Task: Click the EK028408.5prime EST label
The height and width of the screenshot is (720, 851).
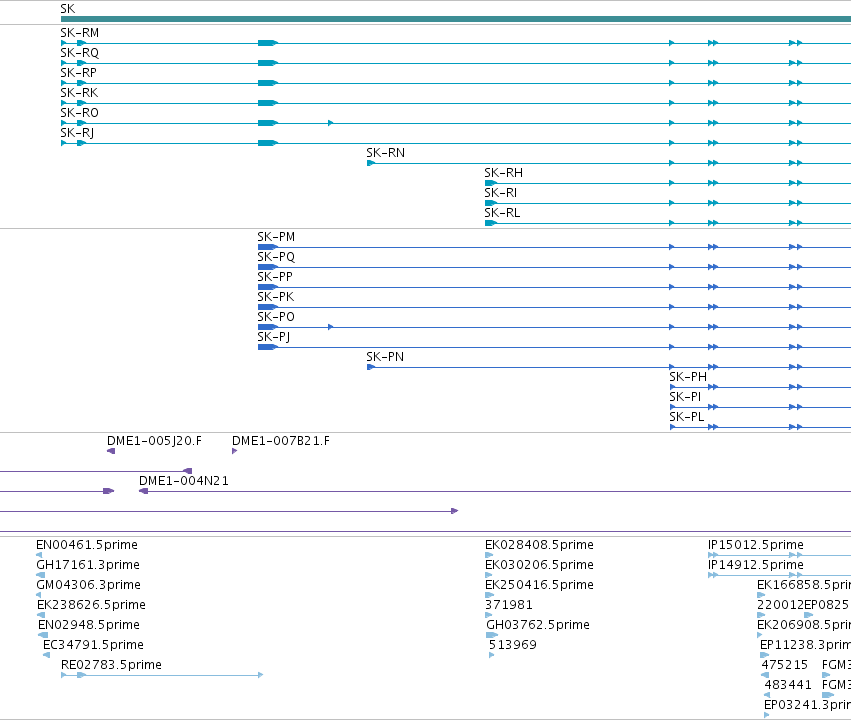Action: 539,545
